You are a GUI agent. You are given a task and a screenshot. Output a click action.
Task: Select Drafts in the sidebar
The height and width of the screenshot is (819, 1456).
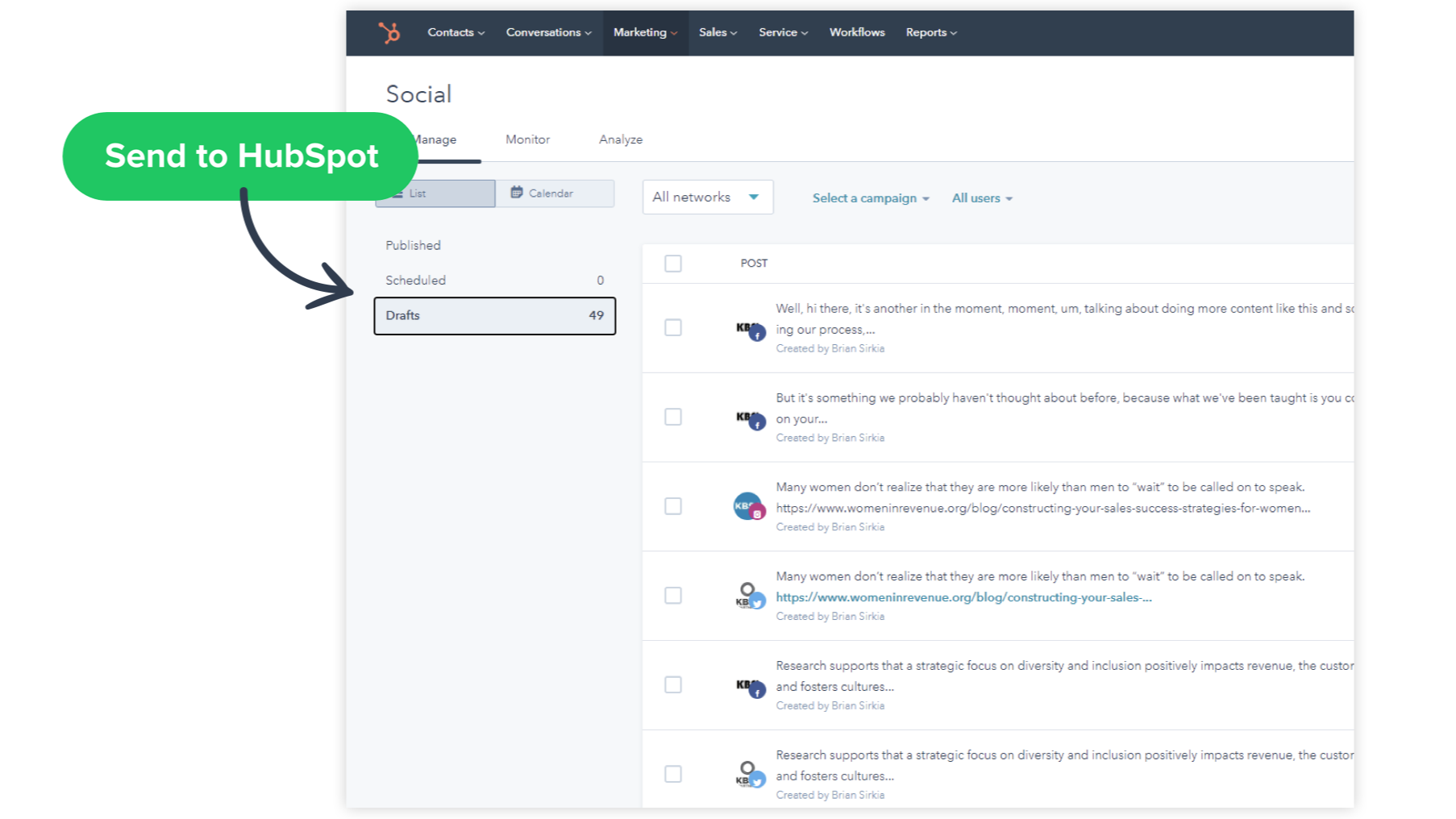pos(494,315)
